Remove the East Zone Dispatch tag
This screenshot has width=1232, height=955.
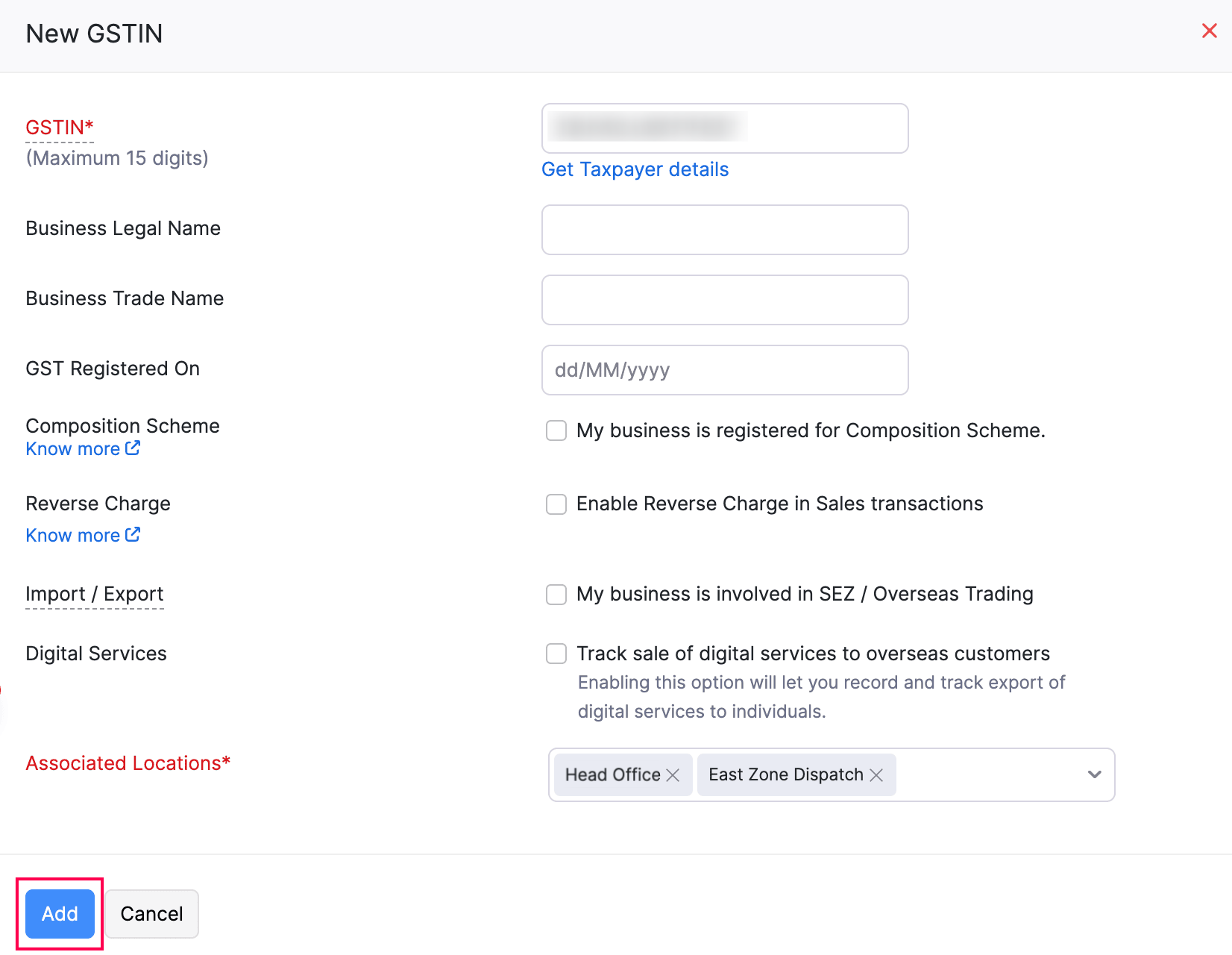pos(876,775)
